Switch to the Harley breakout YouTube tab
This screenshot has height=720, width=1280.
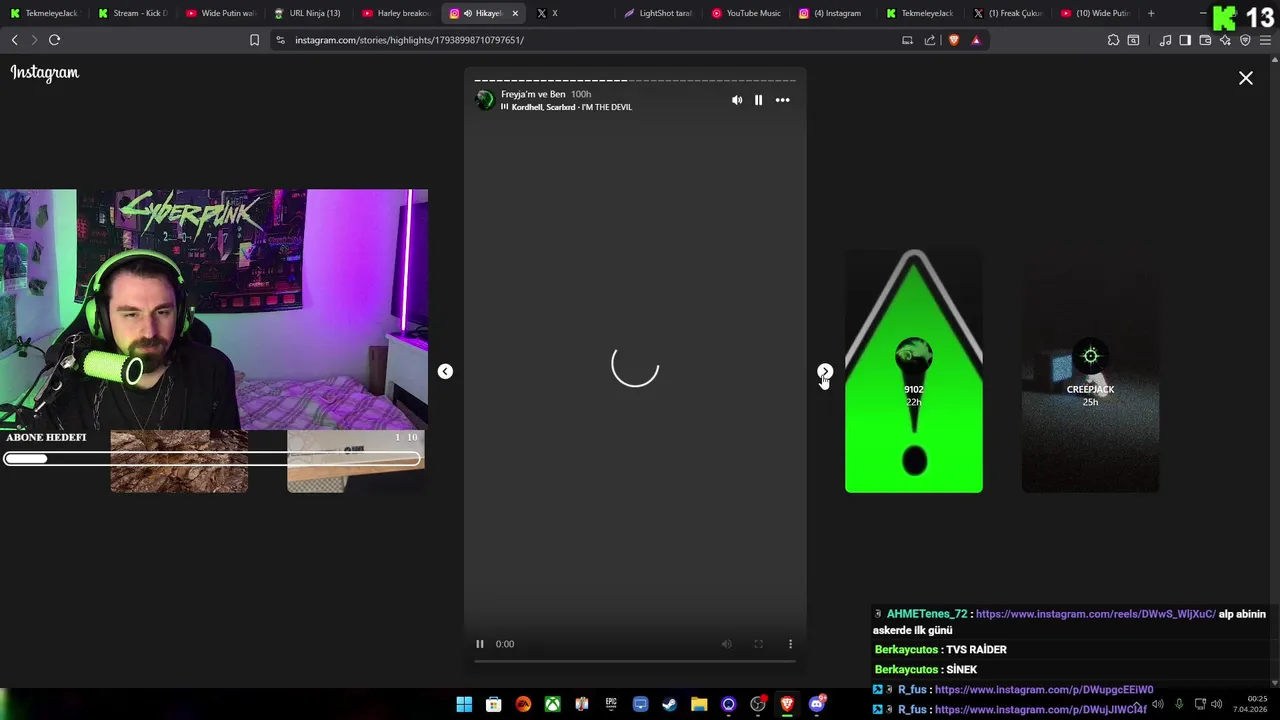[396, 13]
